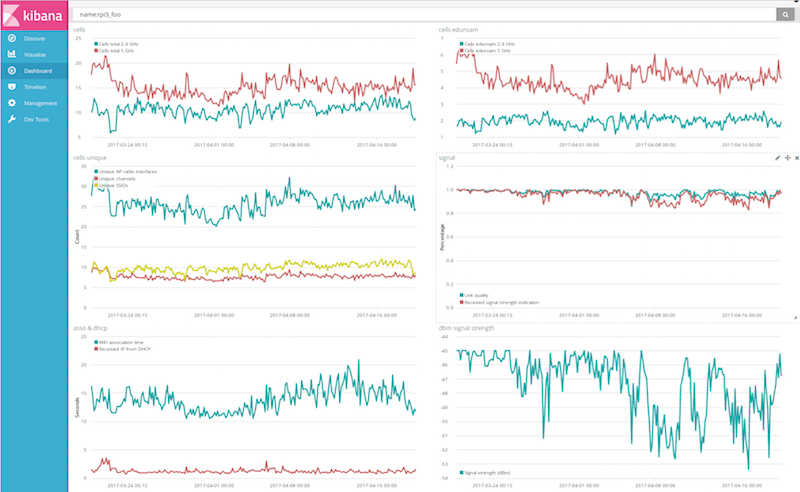The height and width of the screenshot is (492, 800).
Task: Click the search magnifier button
Action: tap(787, 15)
